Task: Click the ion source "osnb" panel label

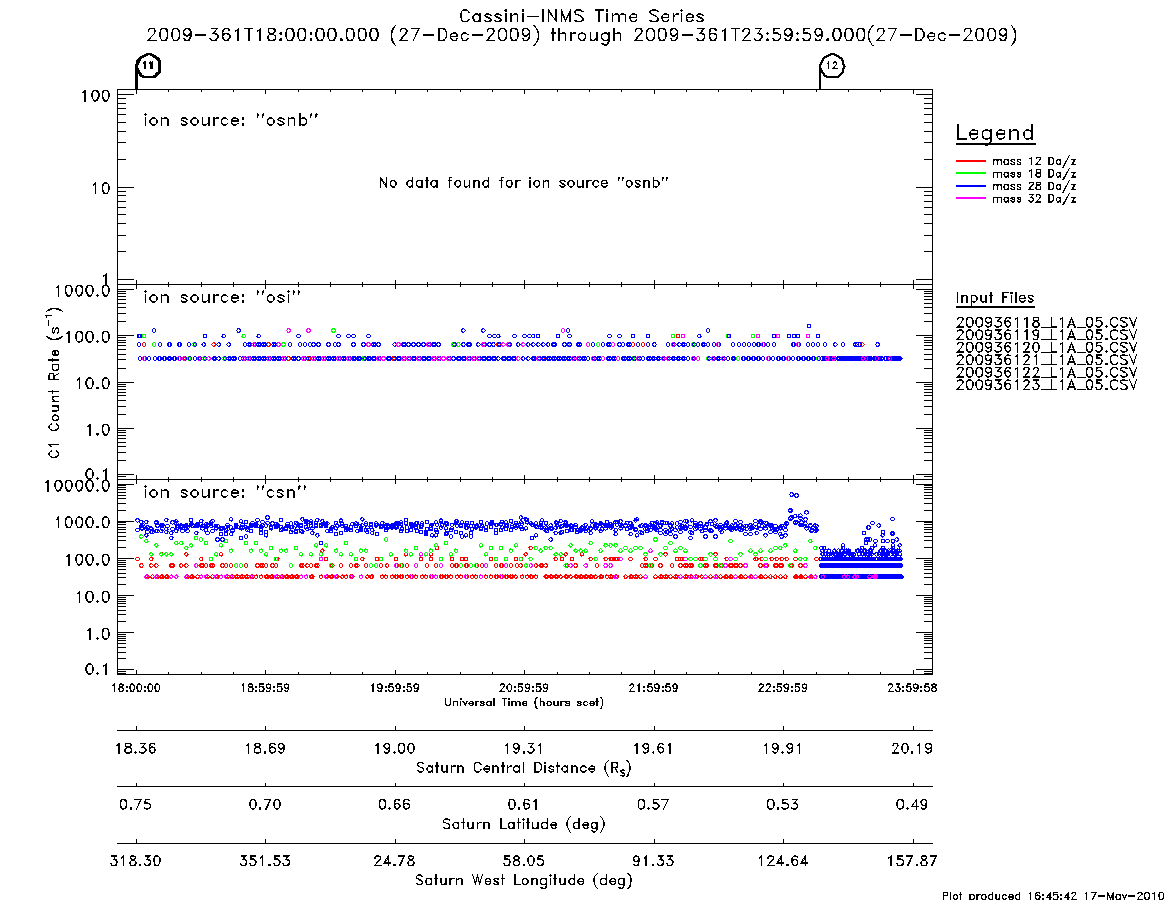Action: [231, 120]
